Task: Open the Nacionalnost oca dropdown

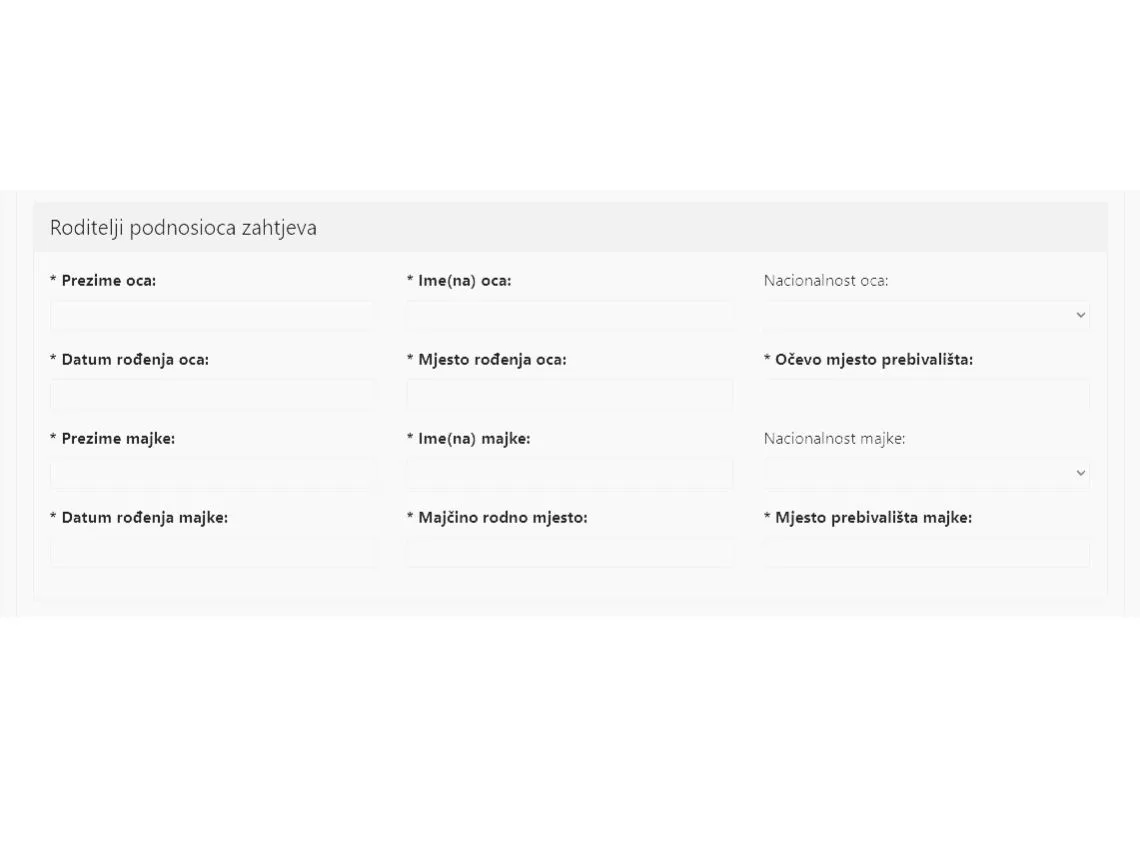Action: pos(926,315)
